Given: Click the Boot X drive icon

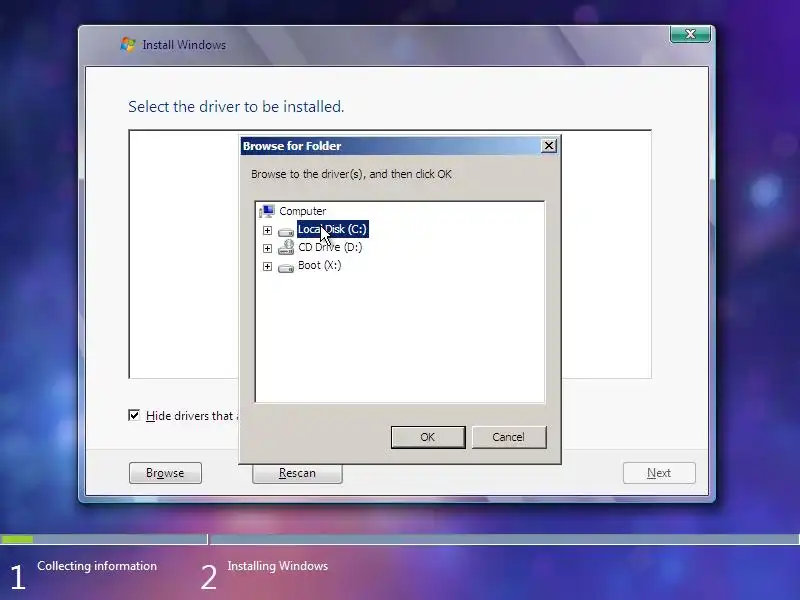Looking at the screenshot, I should 286,268.
